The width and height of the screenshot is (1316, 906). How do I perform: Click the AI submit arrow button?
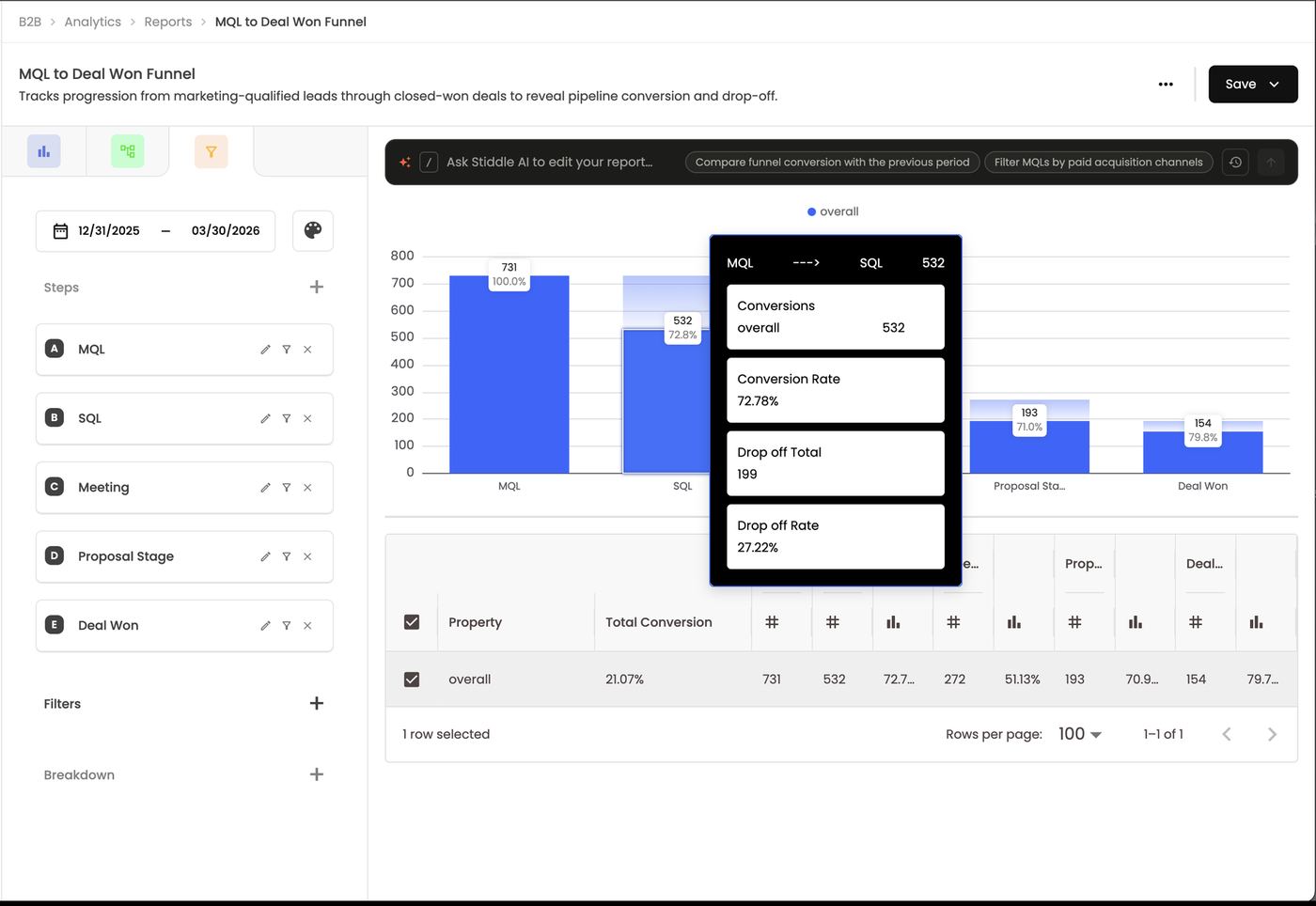click(x=1271, y=162)
